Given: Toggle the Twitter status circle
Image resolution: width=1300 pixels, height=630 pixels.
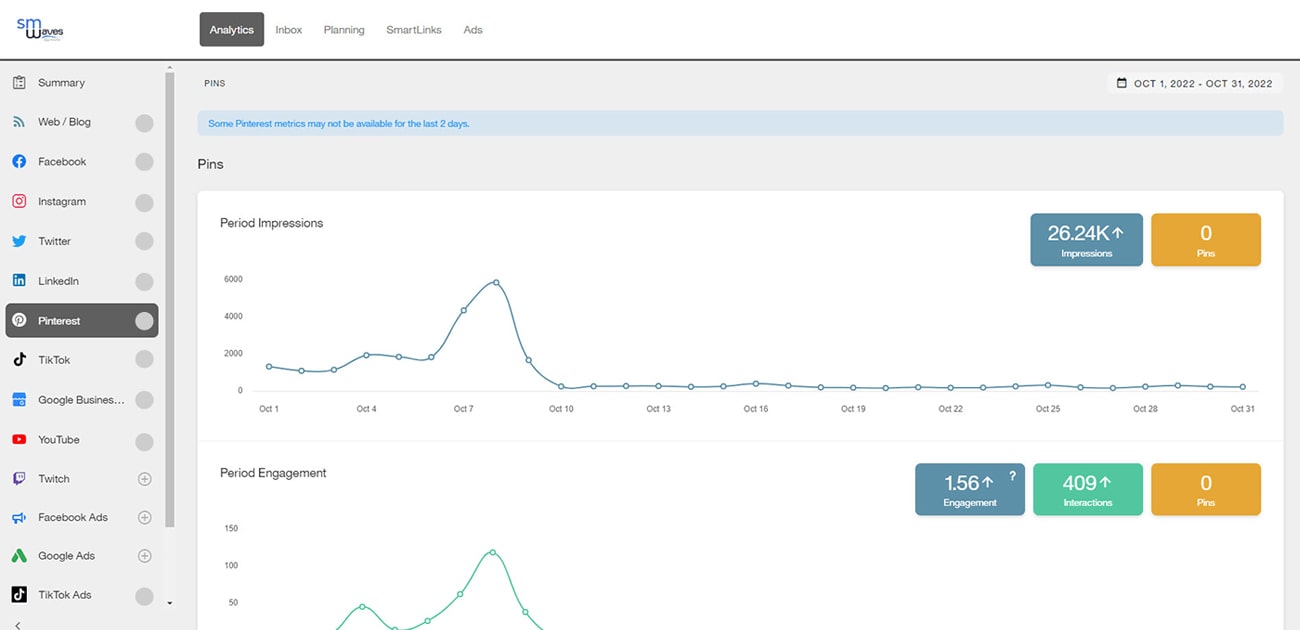Looking at the screenshot, I should click(144, 241).
